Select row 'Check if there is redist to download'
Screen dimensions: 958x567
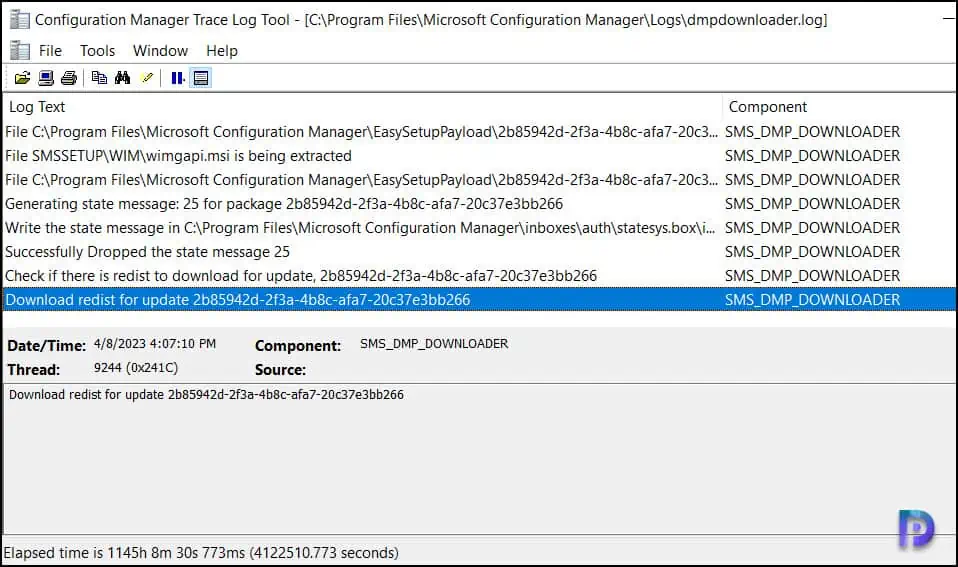480,276
